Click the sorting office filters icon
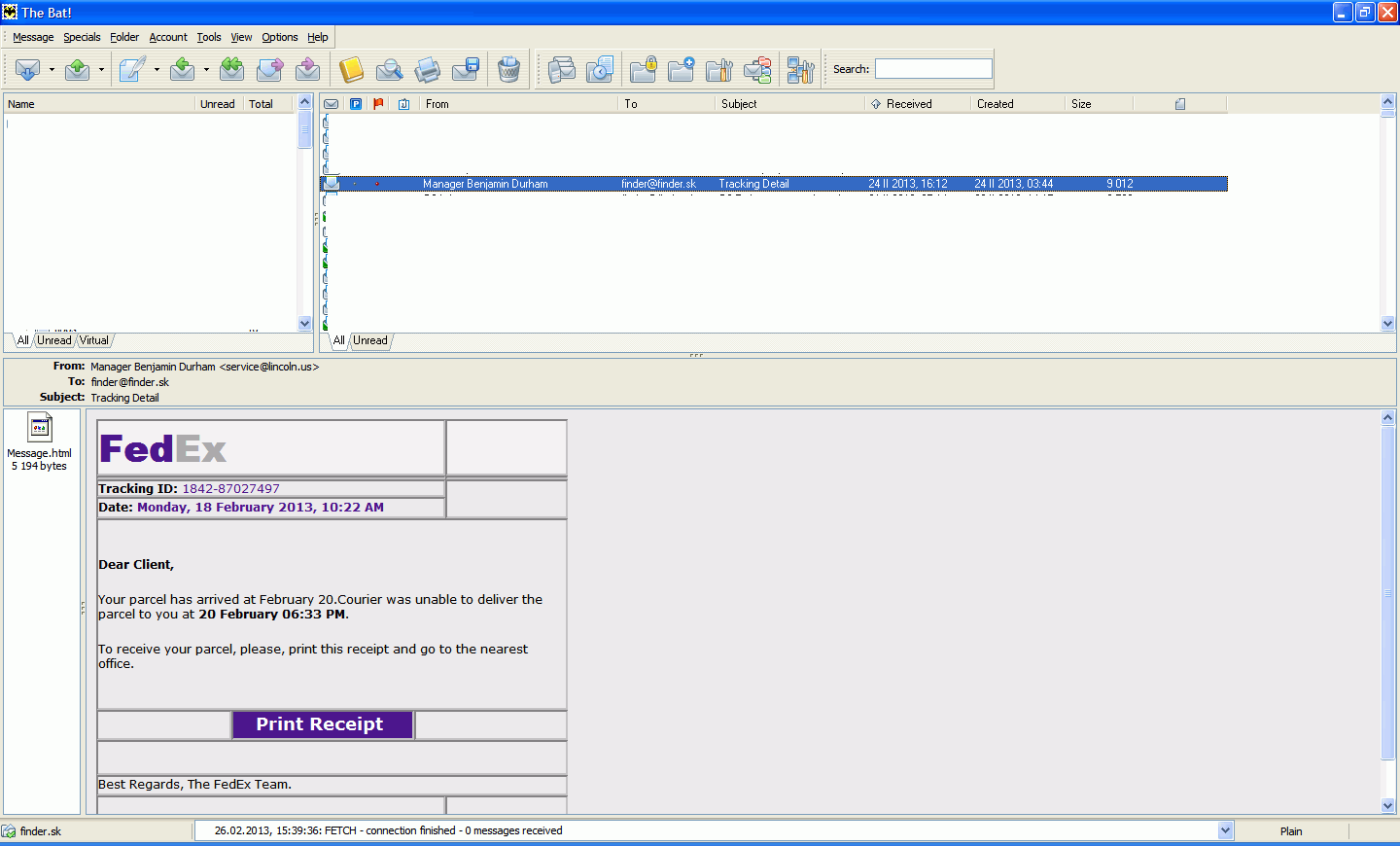 (x=757, y=69)
